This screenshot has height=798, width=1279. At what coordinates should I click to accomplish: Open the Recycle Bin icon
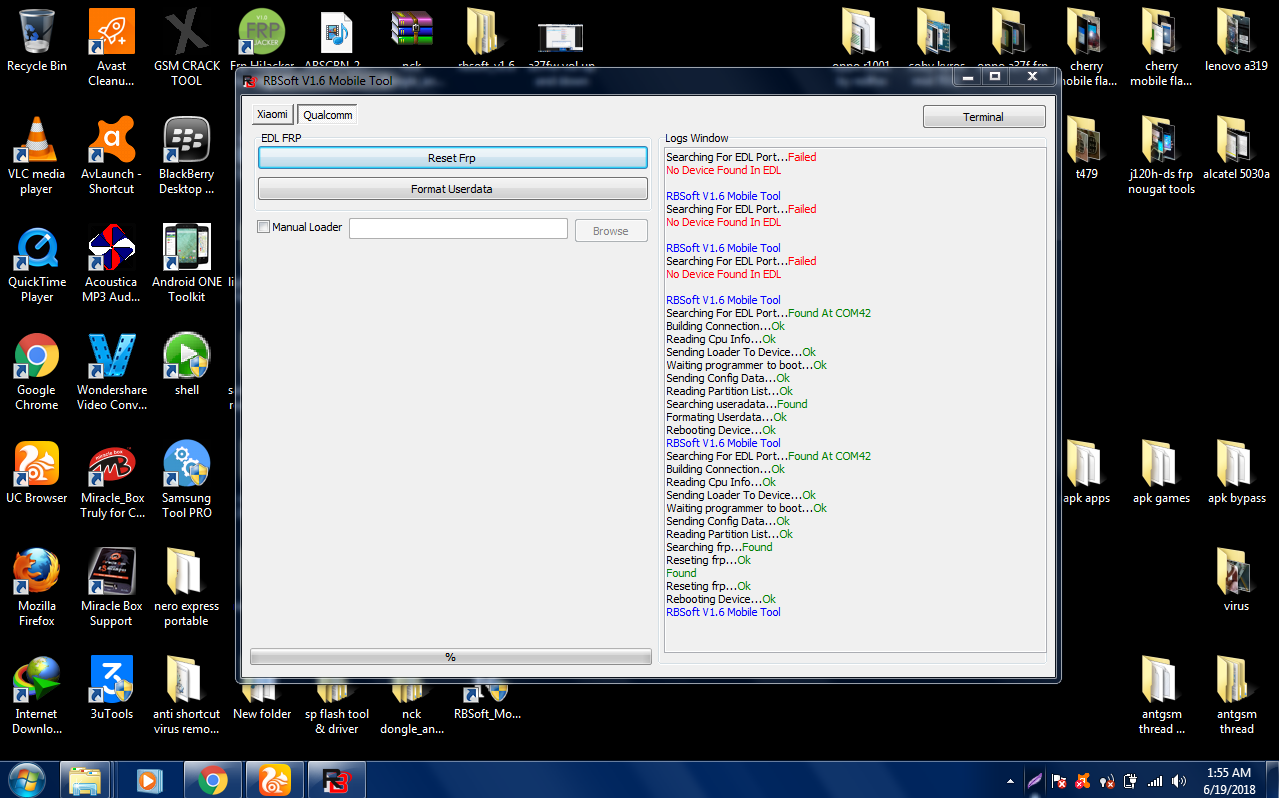coord(37,40)
